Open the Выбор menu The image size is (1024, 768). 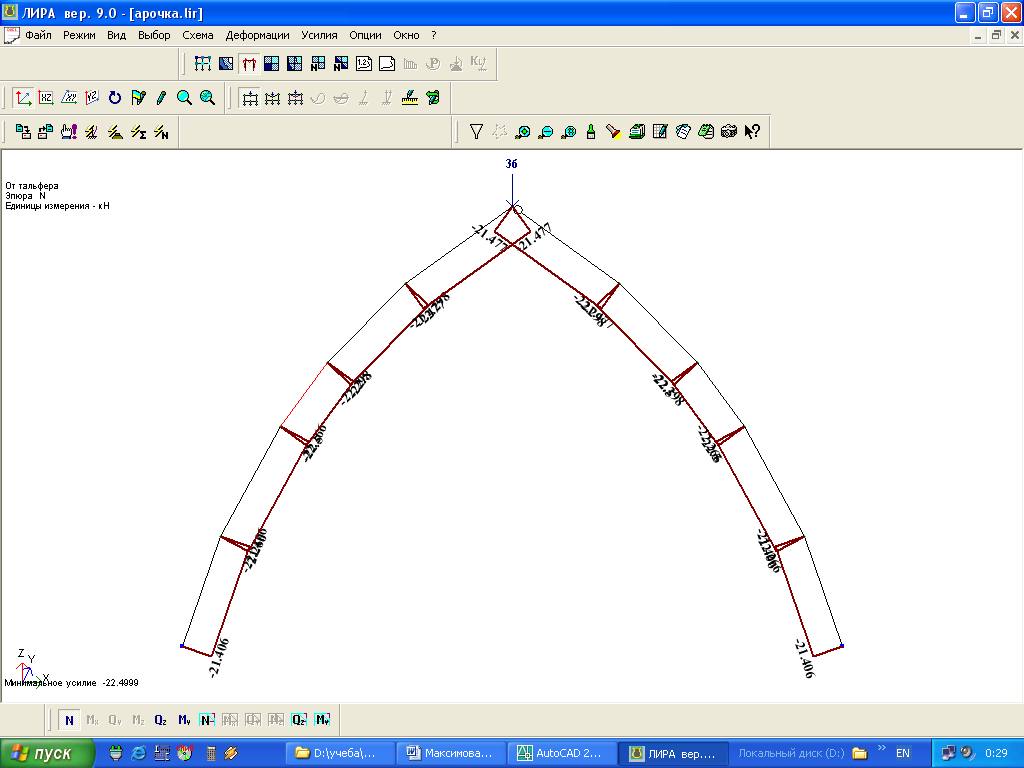click(x=154, y=35)
